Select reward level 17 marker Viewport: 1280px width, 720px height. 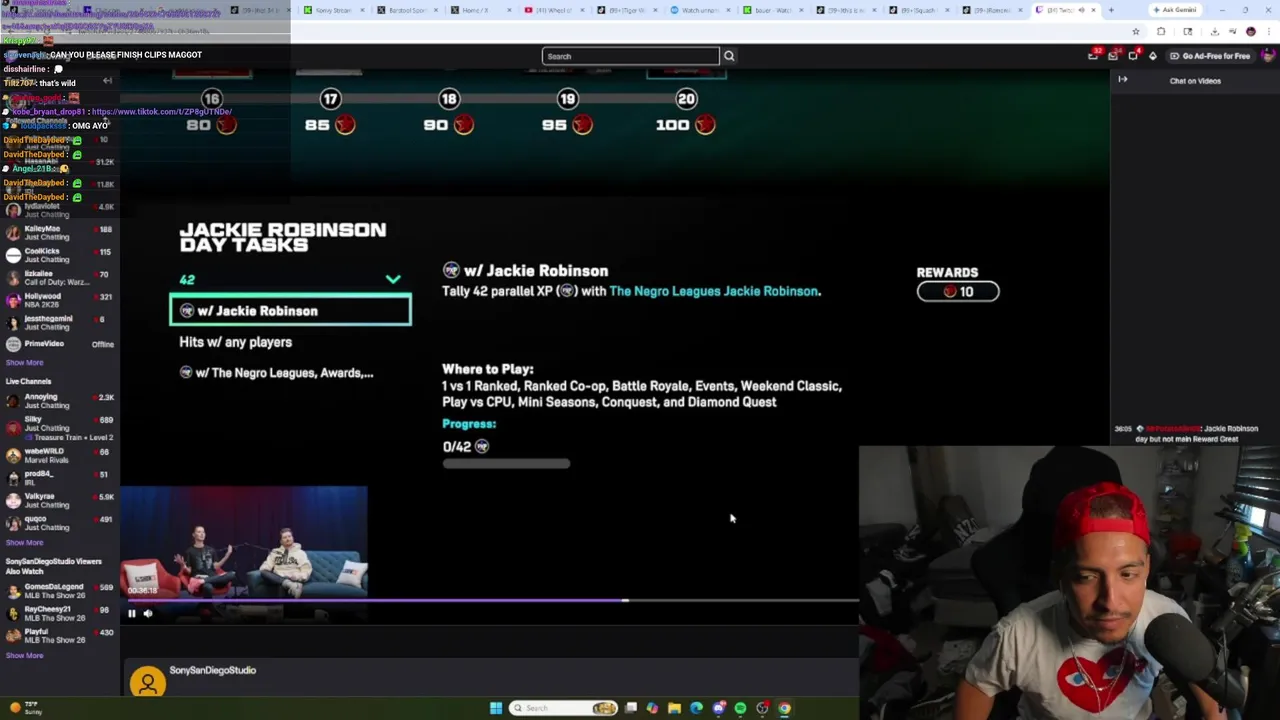click(330, 99)
